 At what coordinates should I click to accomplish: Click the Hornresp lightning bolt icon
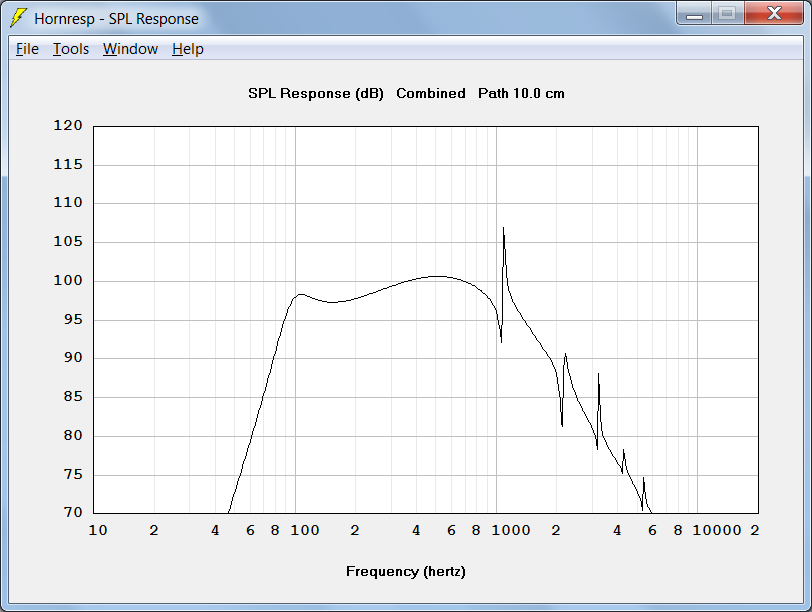point(19,18)
